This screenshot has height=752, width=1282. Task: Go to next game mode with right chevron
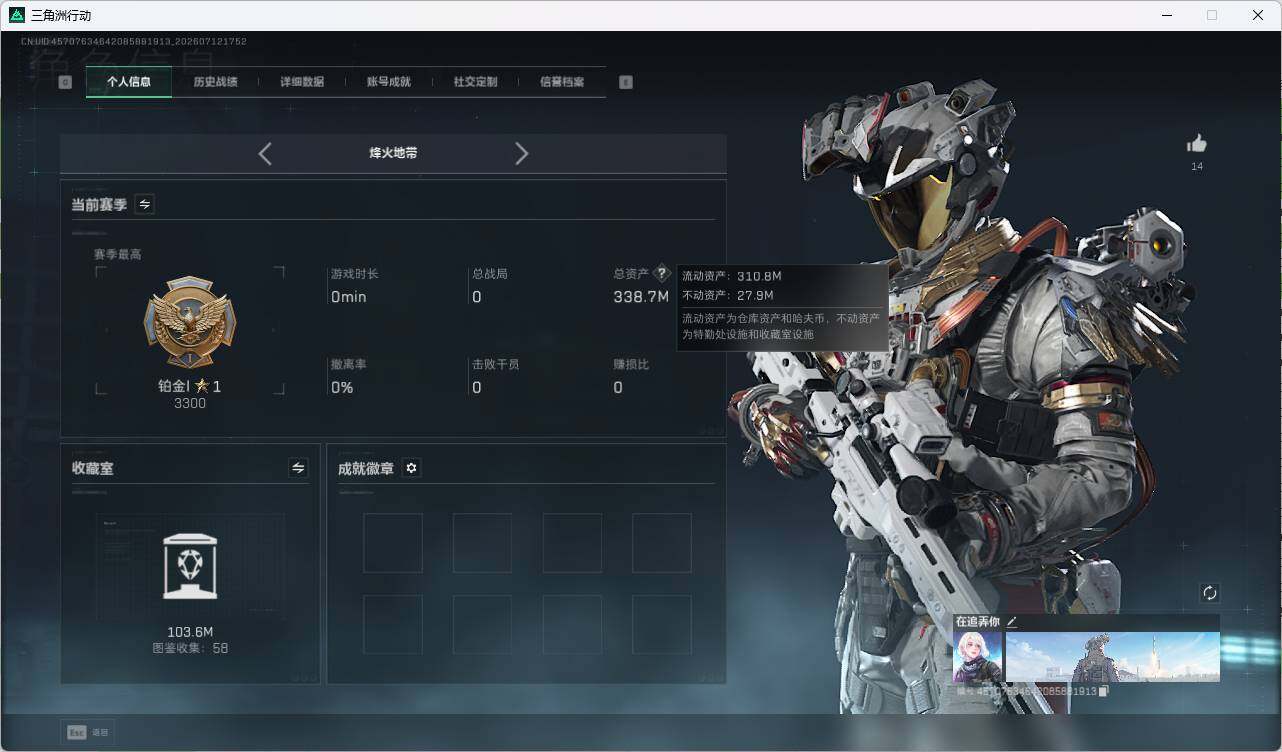coord(521,153)
